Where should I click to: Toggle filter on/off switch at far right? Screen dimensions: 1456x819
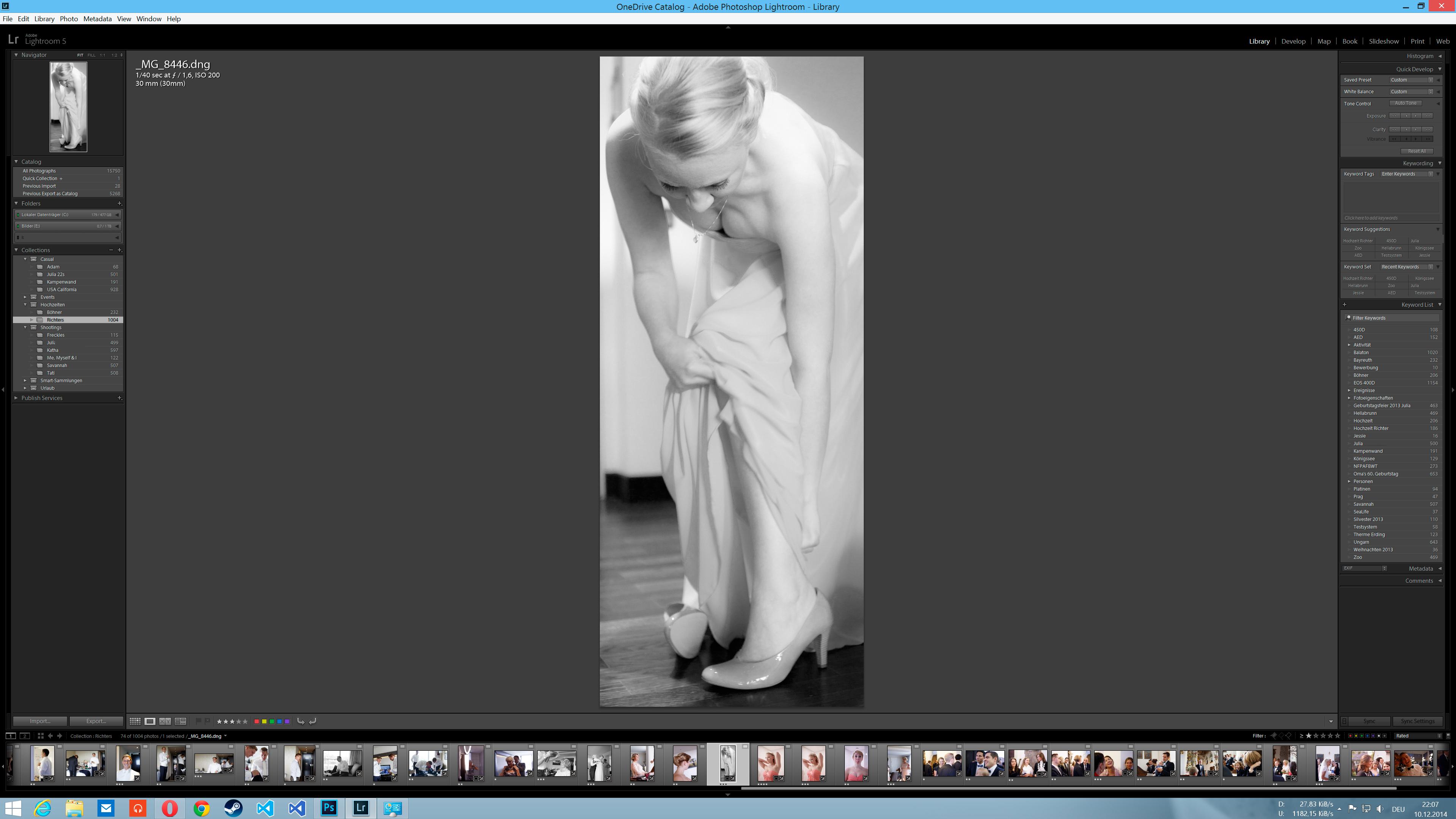1448,736
